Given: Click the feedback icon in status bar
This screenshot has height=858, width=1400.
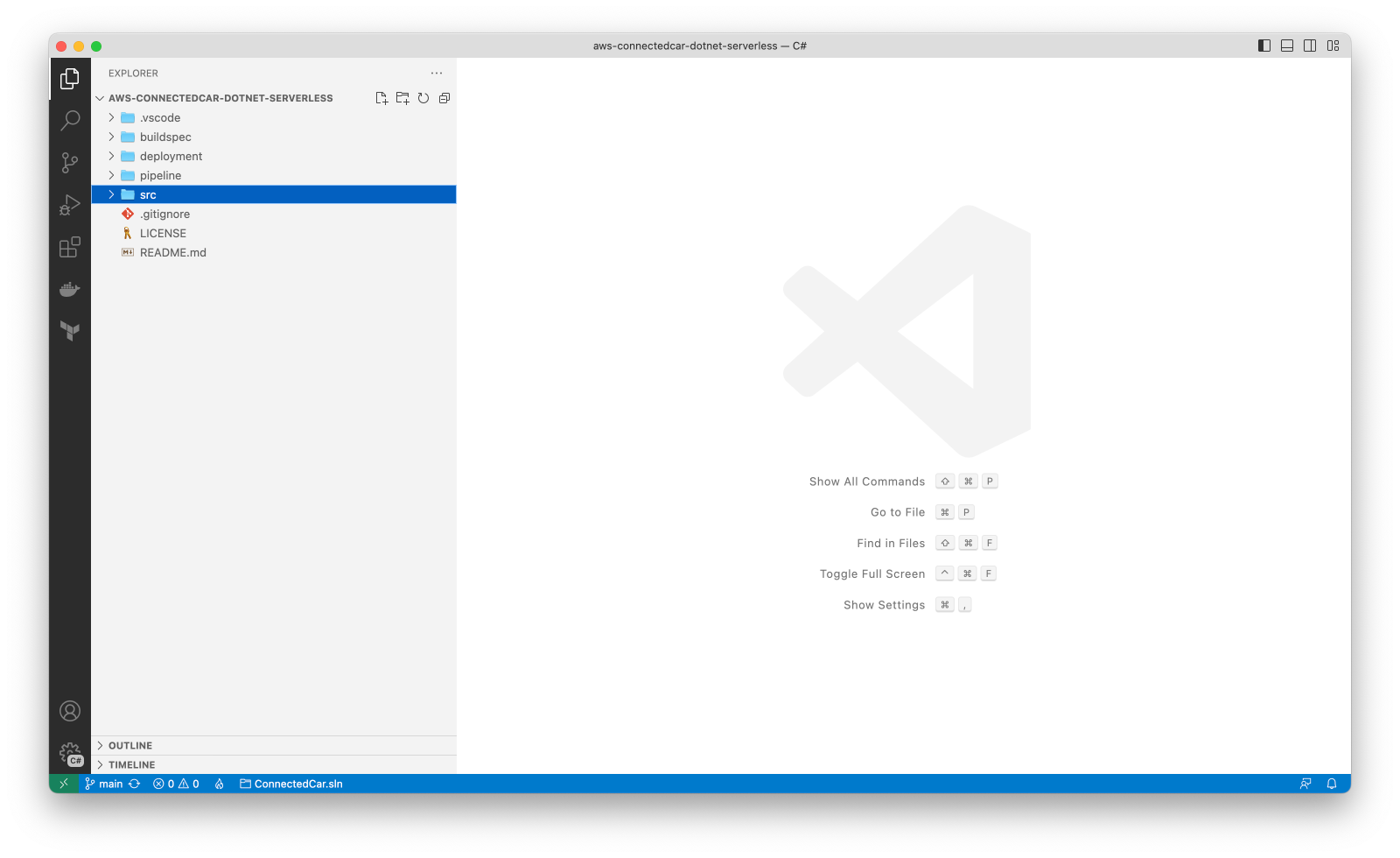Looking at the screenshot, I should (x=1305, y=784).
